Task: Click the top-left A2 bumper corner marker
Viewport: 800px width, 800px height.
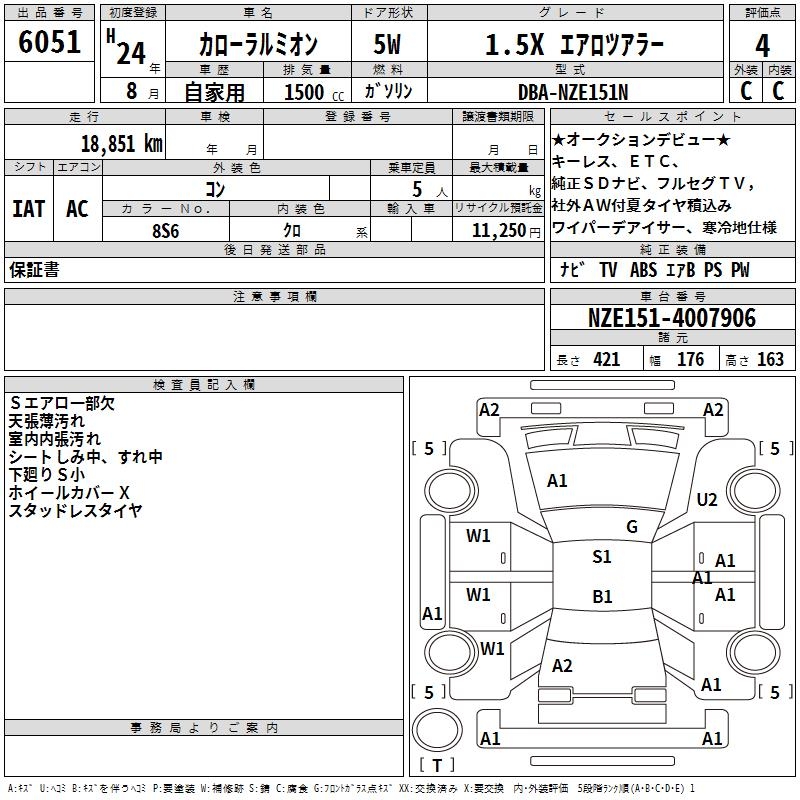Action: (x=489, y=409)
